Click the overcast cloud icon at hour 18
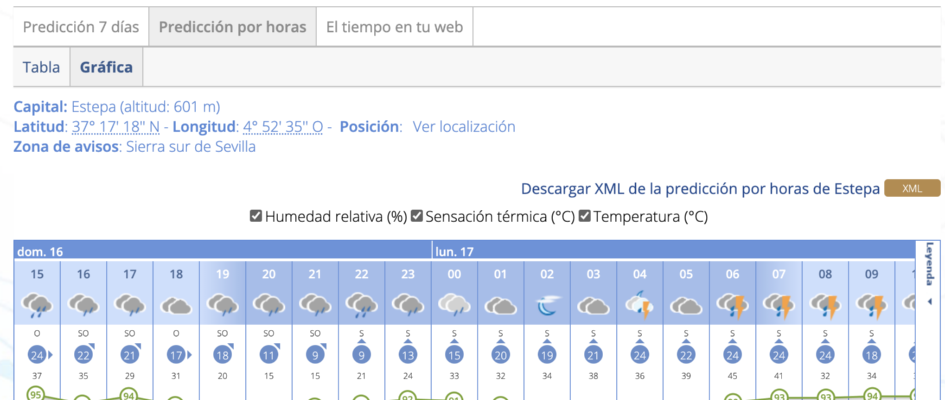Screen dimensions: 945x400 tap(176, 305)
